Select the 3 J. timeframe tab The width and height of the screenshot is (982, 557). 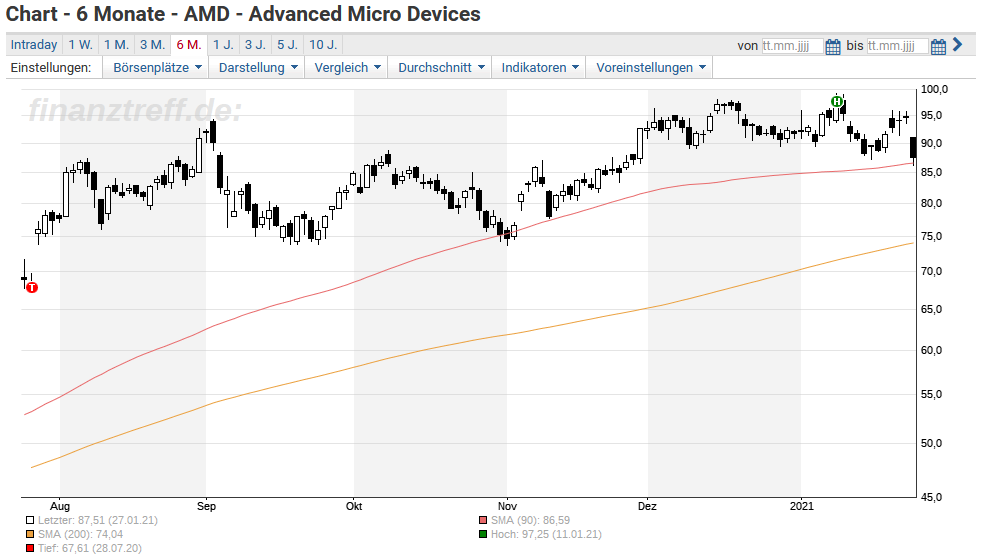tap(255, 44)
